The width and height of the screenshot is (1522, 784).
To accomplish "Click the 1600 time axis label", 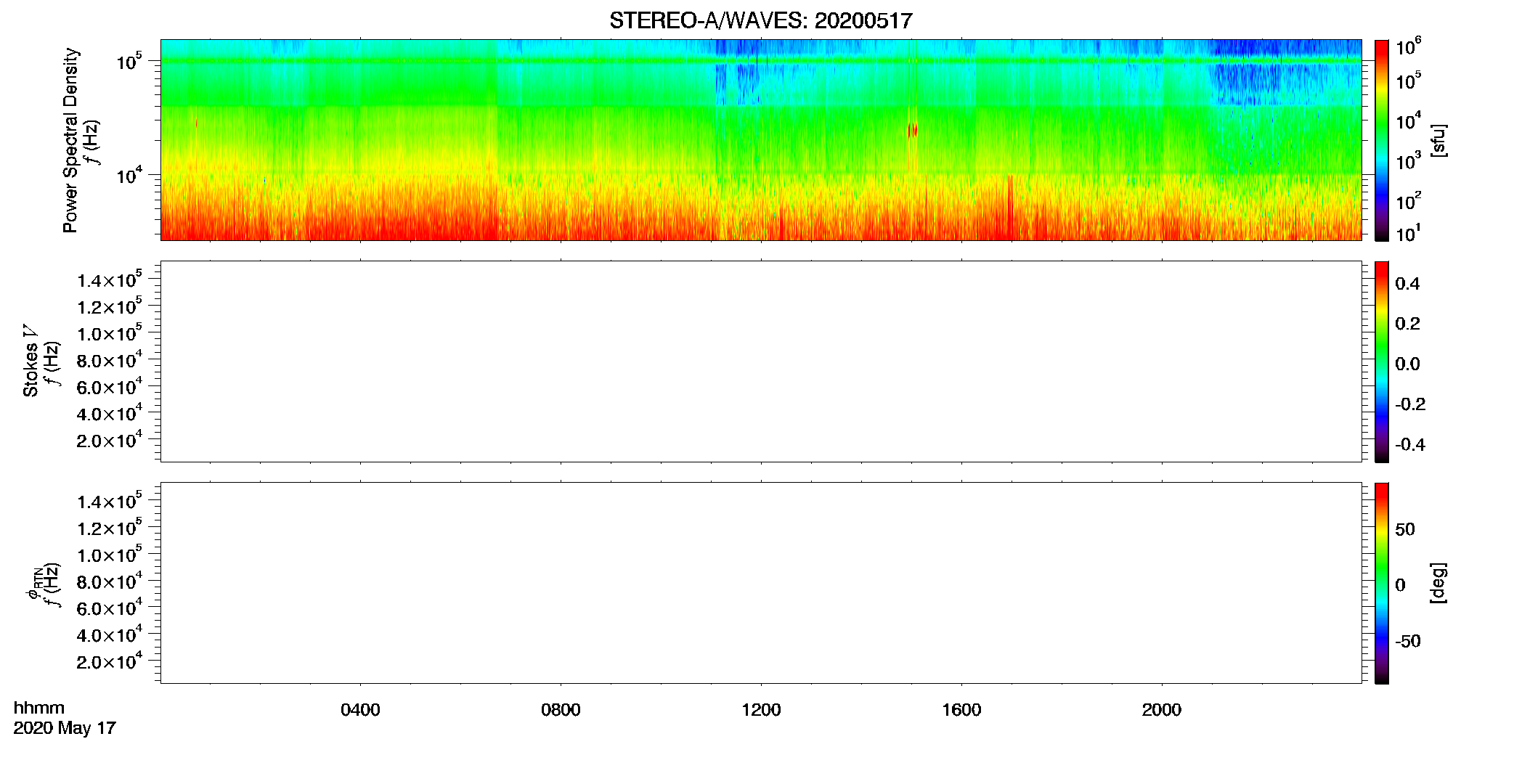I will tap(961, 710).
